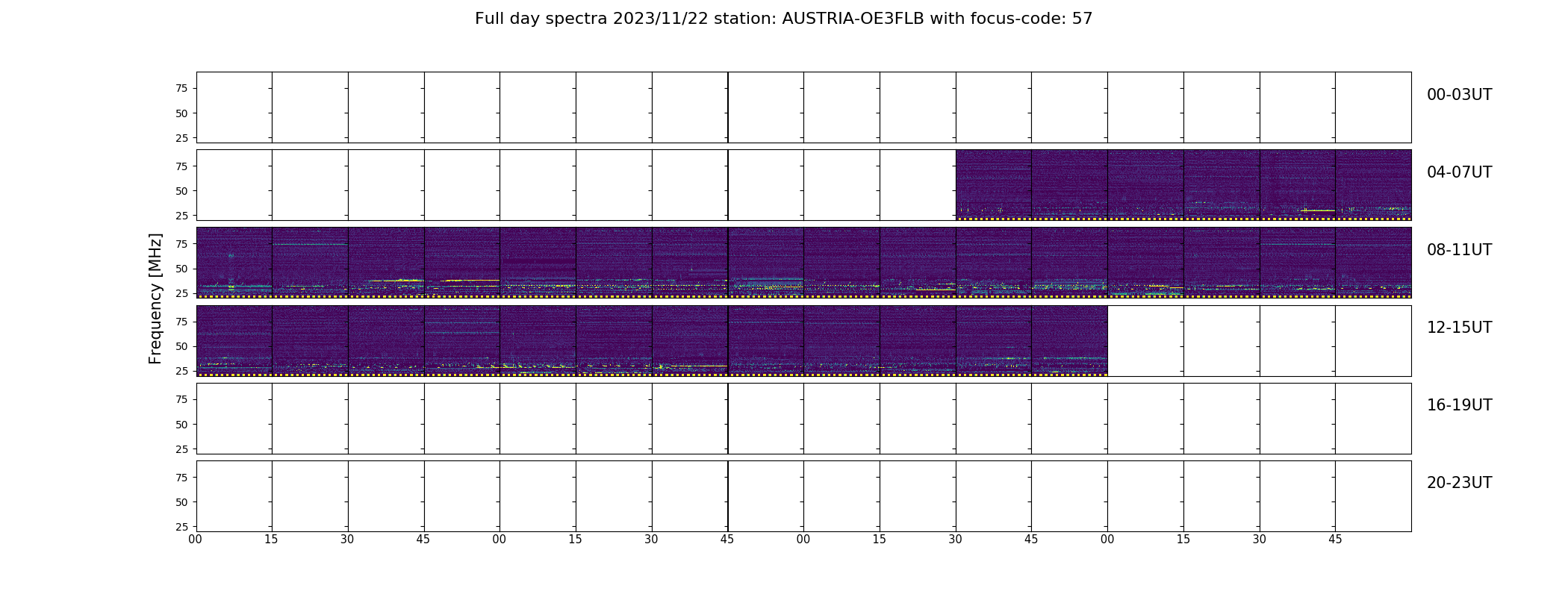This screenshot has width=1568, height=597.
Task: Click the yellow dotted baseline in the 08-11UT row
Action: 803,296
